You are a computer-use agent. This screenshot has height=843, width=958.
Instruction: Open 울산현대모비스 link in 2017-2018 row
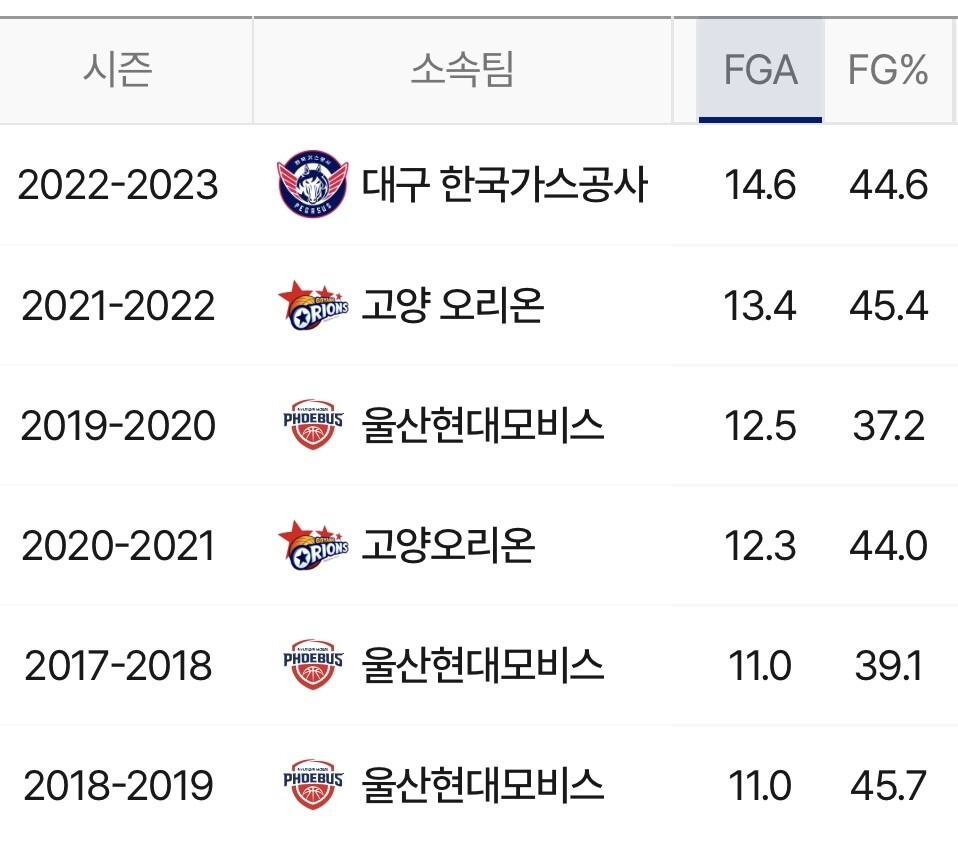click(x=483, y=665)
